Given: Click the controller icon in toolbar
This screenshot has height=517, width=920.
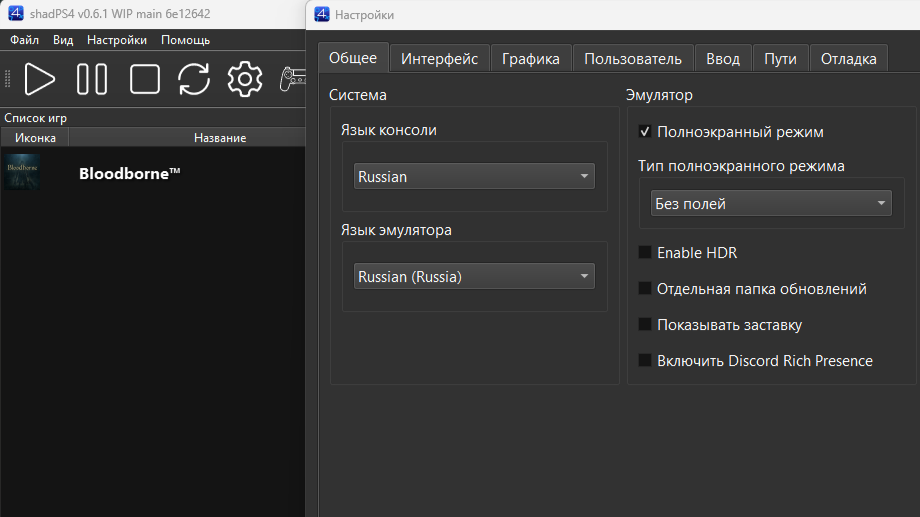Looking at the screenshot, I should 292,79.
